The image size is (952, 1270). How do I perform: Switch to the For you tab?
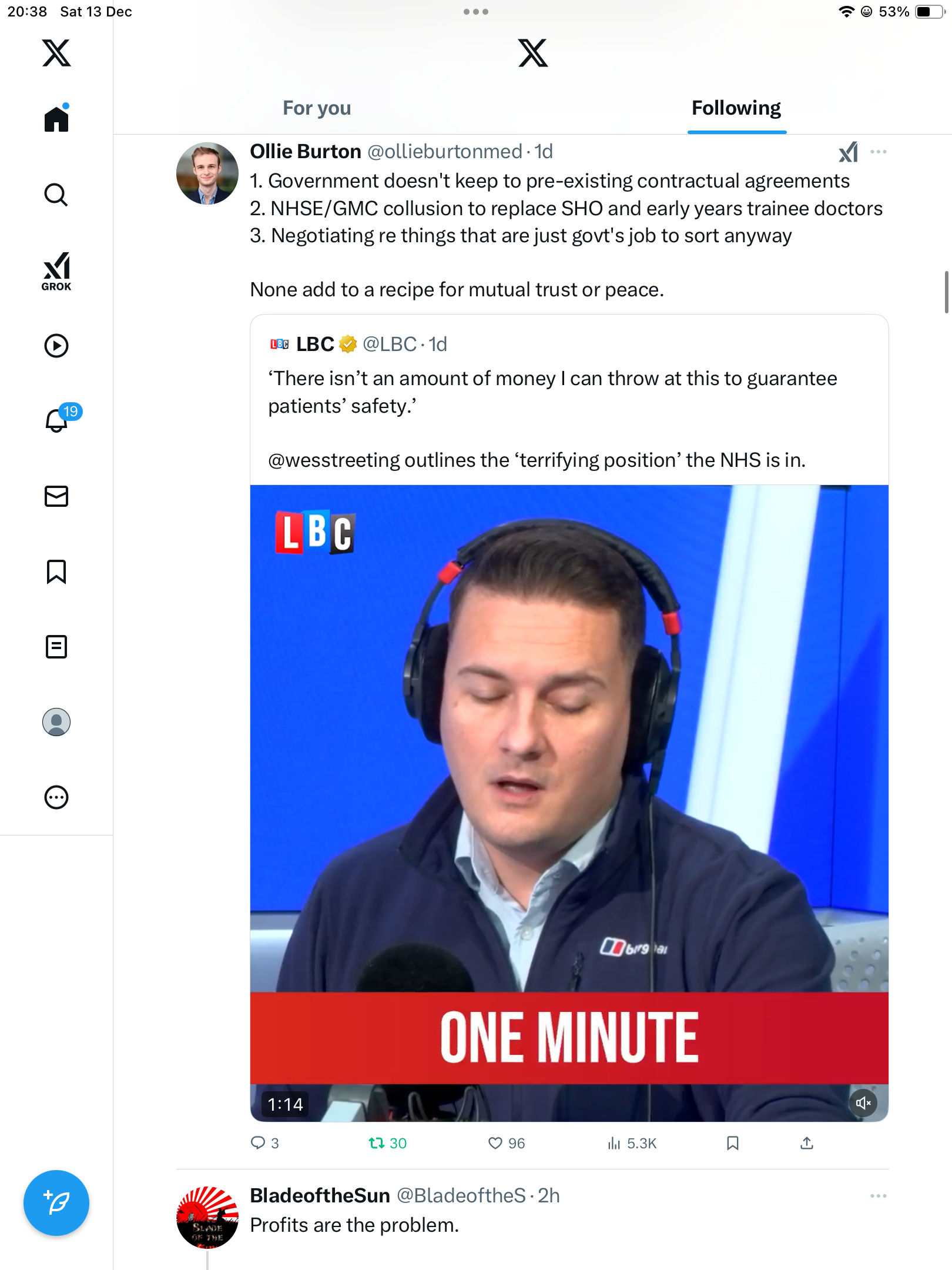[x=317, y=108]
